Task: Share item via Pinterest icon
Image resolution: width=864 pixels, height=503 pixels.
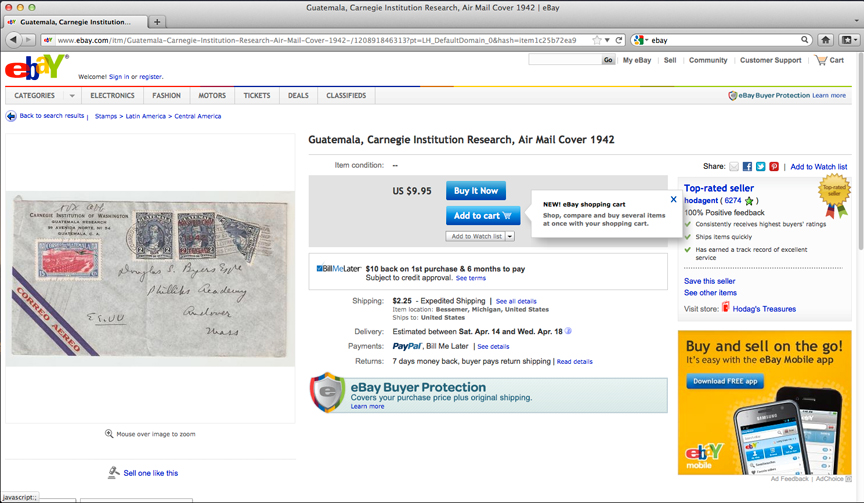Action: click(774, 166)
